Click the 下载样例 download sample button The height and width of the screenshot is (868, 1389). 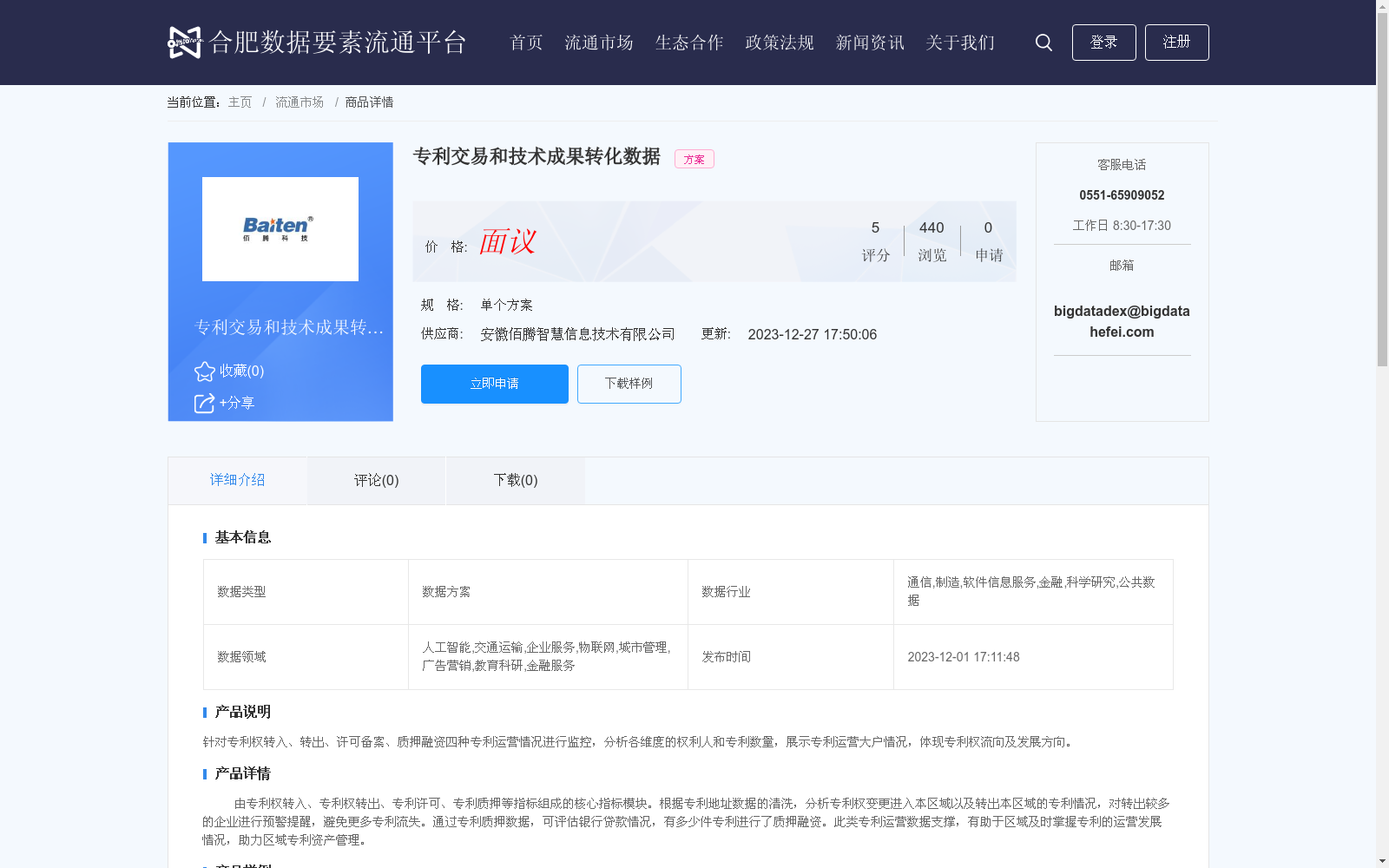(x=629, y=384)
